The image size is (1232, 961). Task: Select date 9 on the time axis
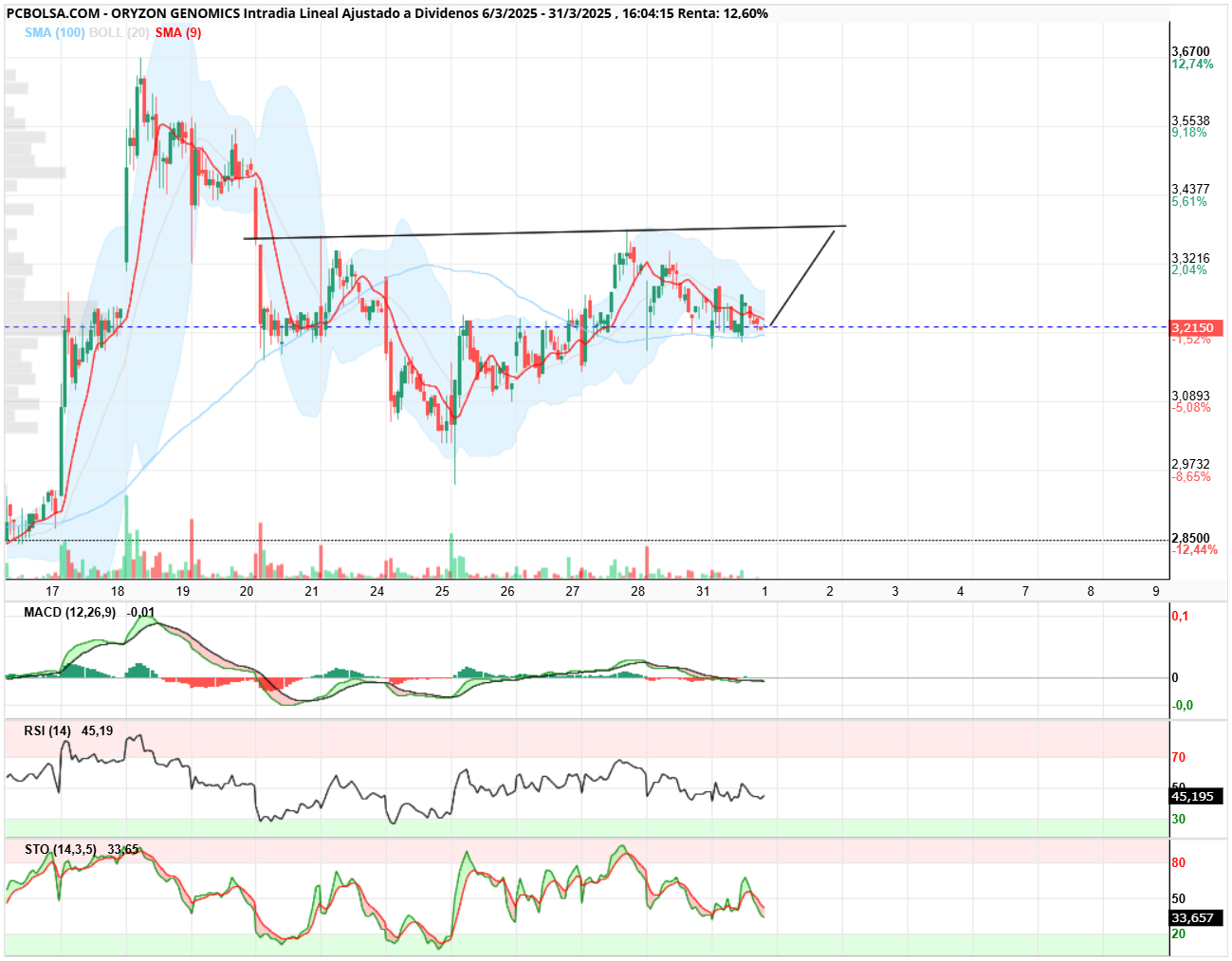coord(1155,591)
